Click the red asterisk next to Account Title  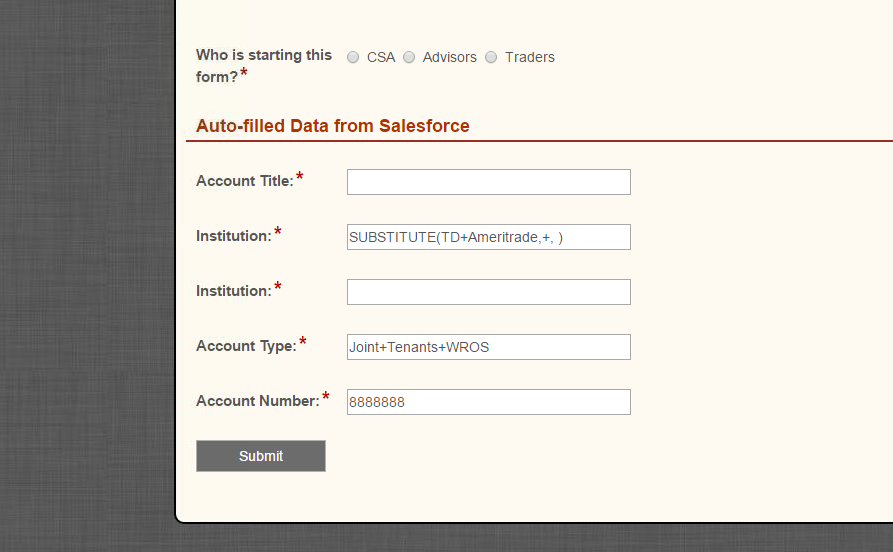point(300,177)
